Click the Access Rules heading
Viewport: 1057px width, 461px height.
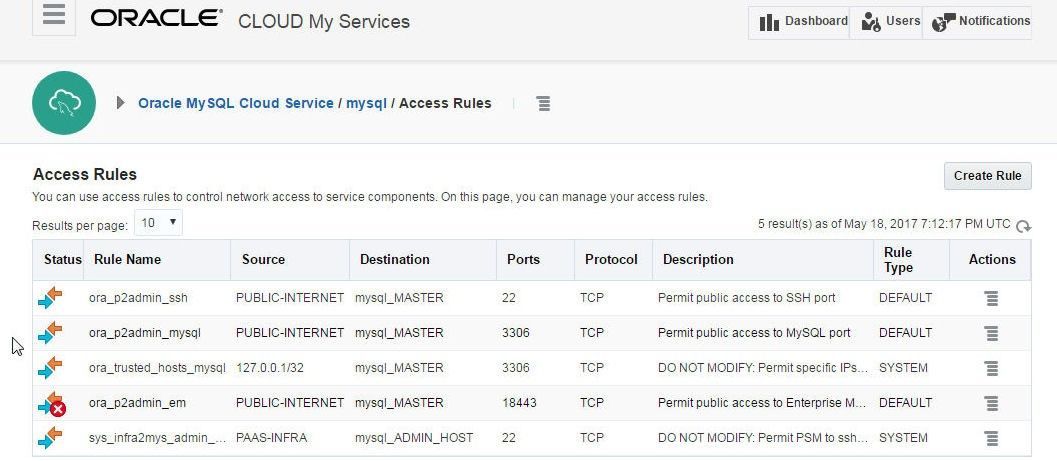tap(85, 175)
